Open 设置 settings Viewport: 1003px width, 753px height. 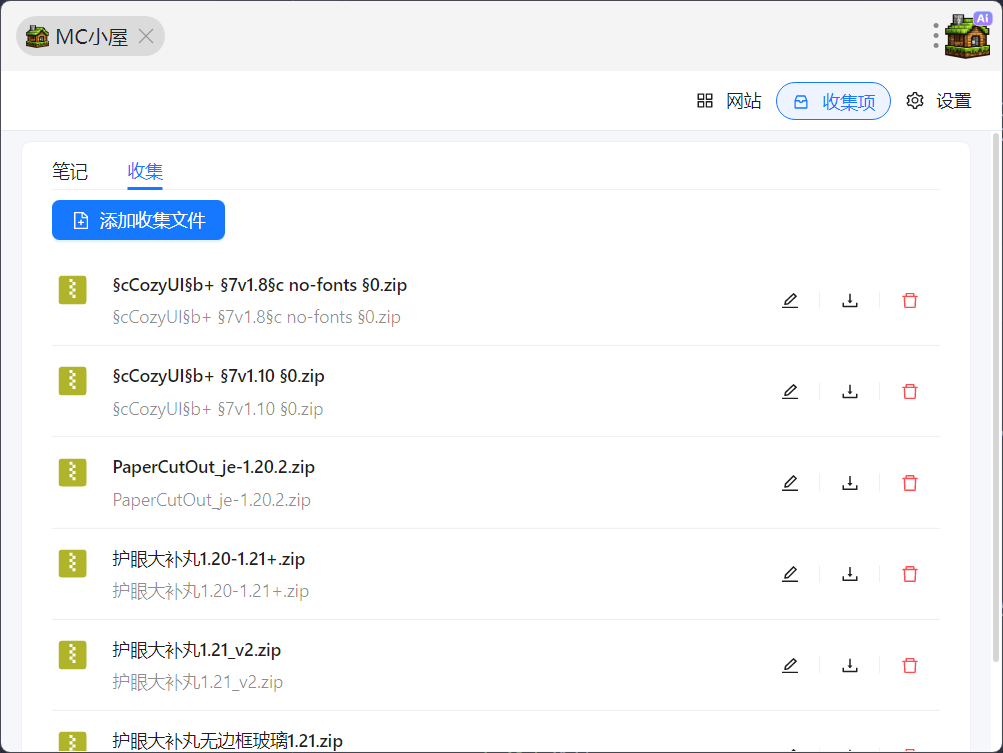point(939,101)
